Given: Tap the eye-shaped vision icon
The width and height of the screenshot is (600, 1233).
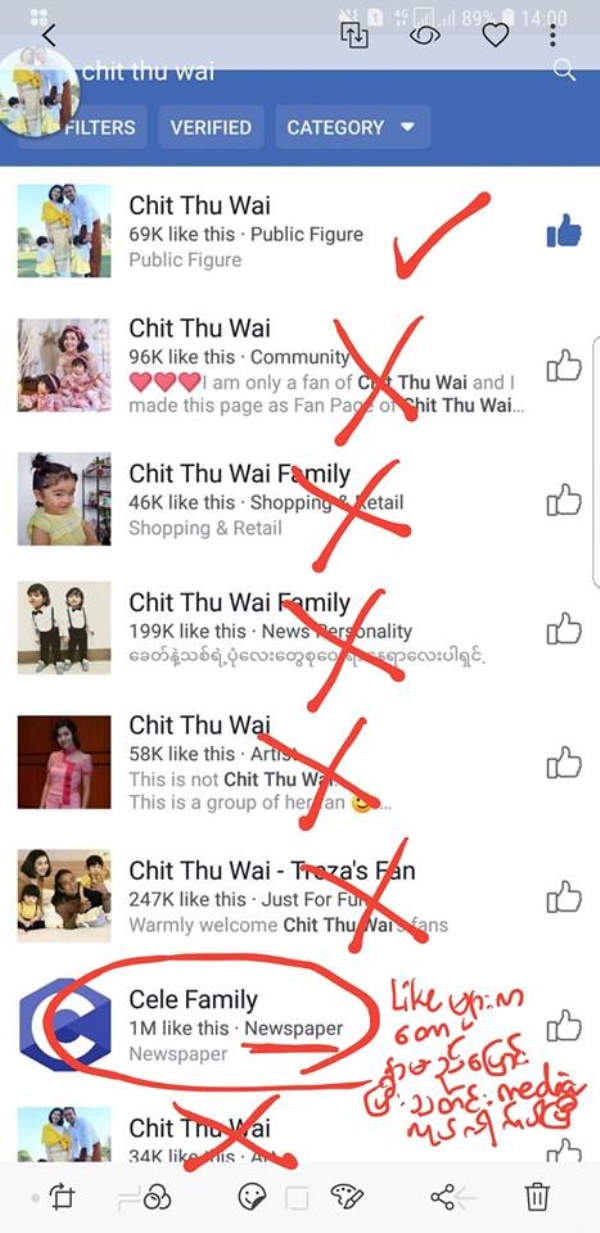Looking at the screenshot, I should [425, 35].
